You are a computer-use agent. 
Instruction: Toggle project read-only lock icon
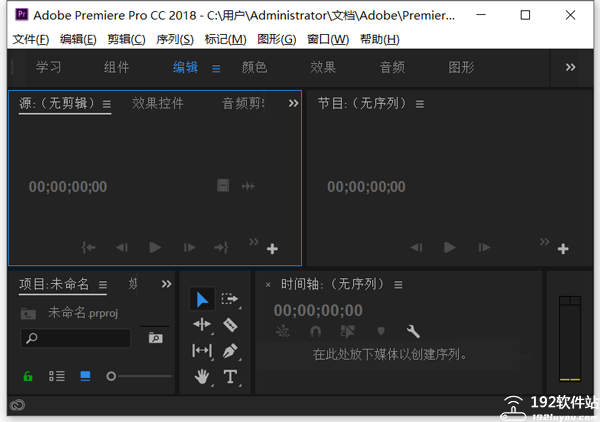click(28, 376)
